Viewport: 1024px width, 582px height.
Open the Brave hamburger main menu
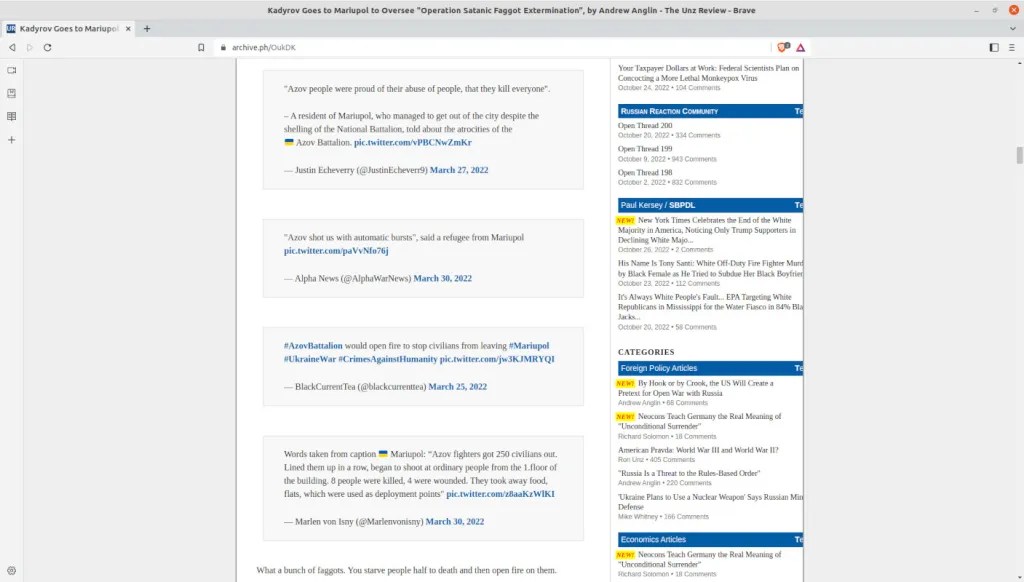1012,47
